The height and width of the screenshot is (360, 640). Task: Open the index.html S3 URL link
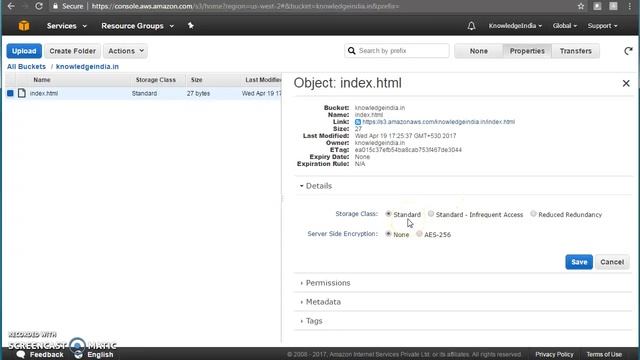point(438,122)
